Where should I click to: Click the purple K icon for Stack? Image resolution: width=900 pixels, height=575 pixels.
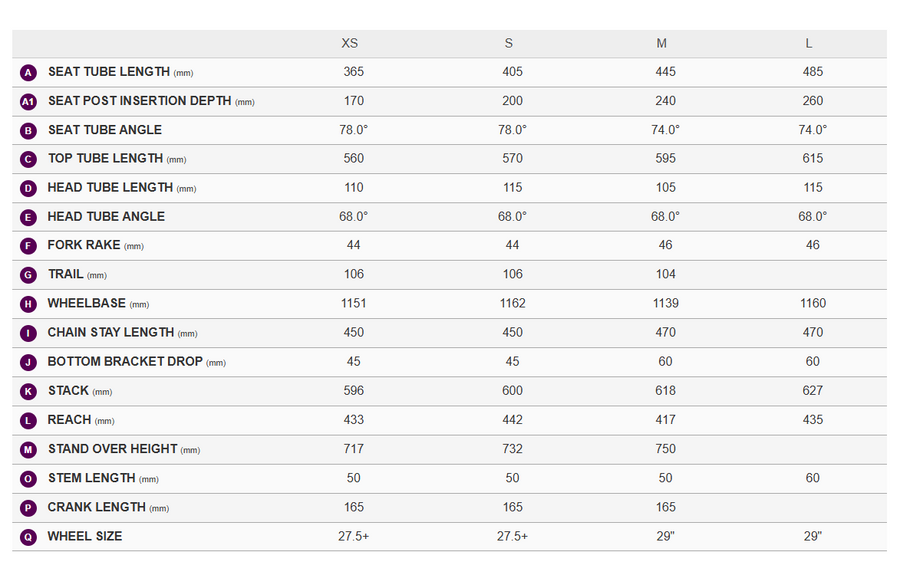click(28, 391)
